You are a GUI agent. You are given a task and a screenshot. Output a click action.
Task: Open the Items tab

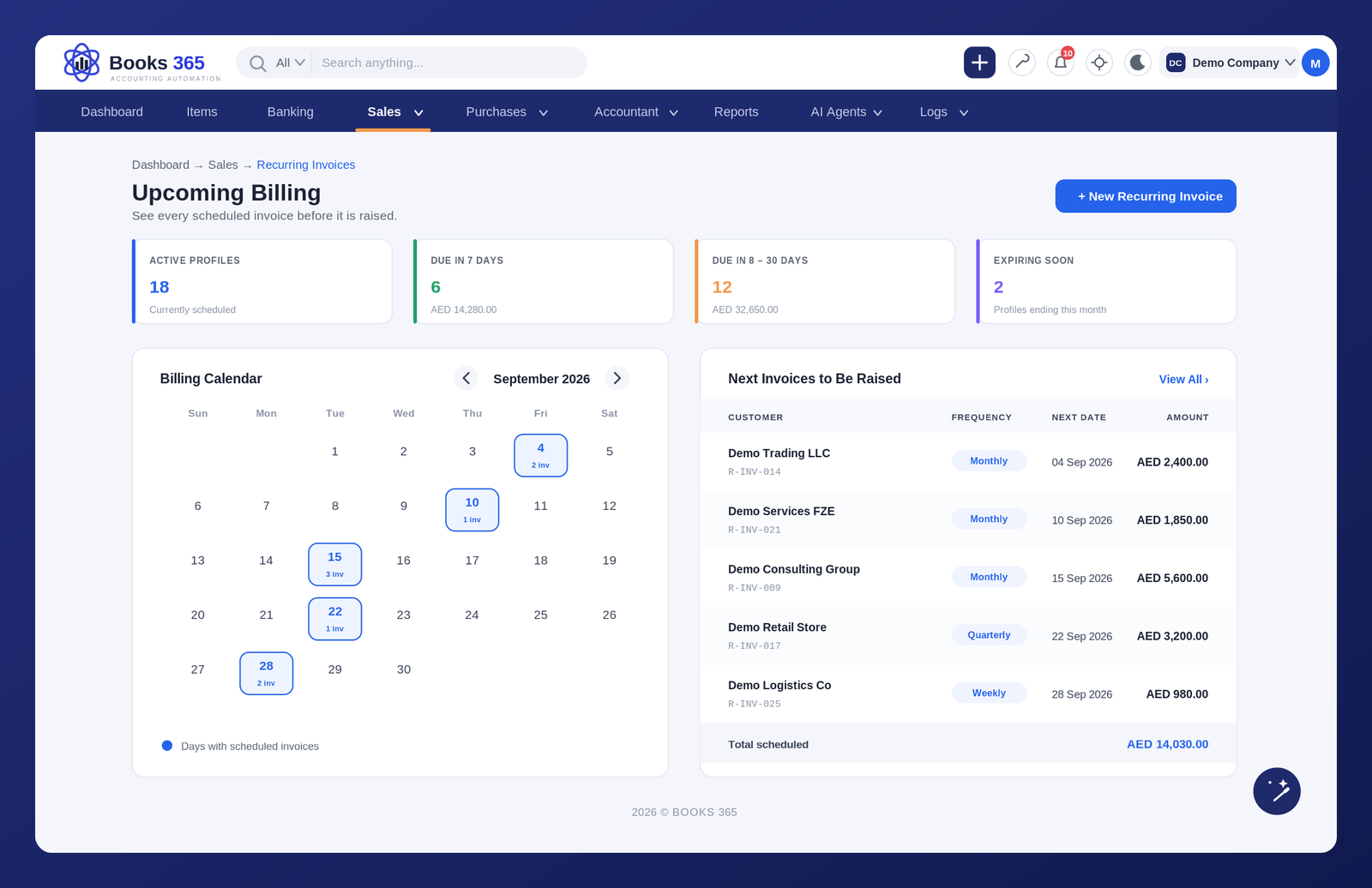(x=202, y=111)
